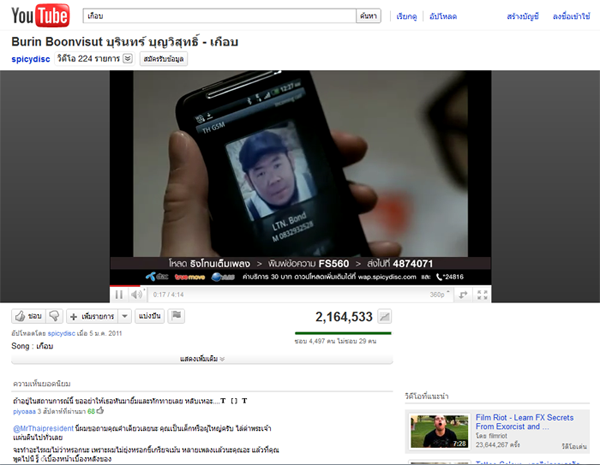Viewport: 600px width, 465px height.
Task: Click the 0:17 / 4:14 time display
Action: point(168,295)
